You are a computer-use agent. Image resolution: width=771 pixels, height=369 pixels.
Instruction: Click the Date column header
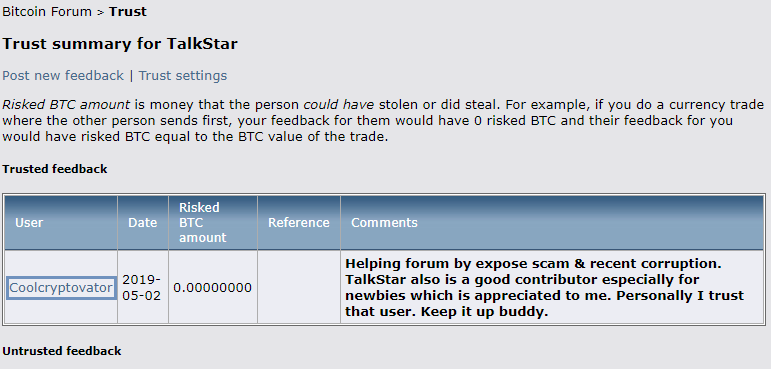coord(143,222)
